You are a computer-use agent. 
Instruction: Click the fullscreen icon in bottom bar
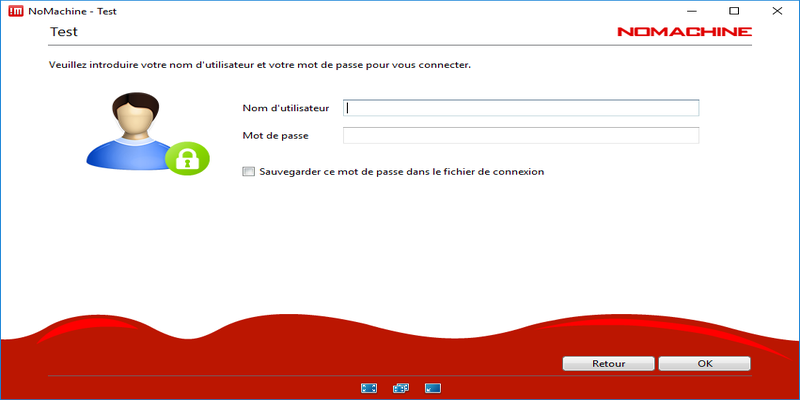tap(369, 388)
